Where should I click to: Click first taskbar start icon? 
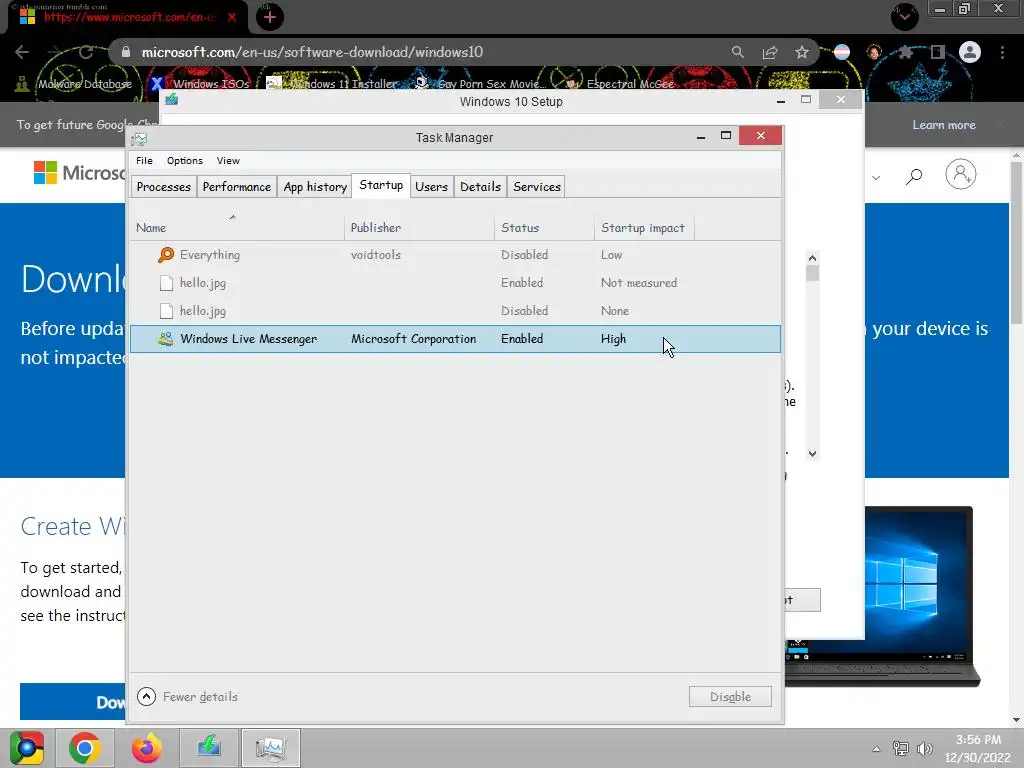pos(26,748)
